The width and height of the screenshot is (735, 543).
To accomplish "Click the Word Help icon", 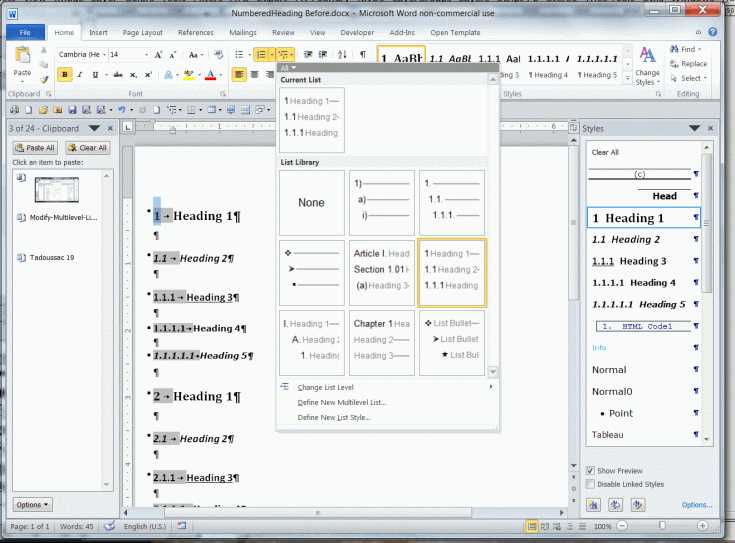I will pyautogui.click(x=712, y=32).
